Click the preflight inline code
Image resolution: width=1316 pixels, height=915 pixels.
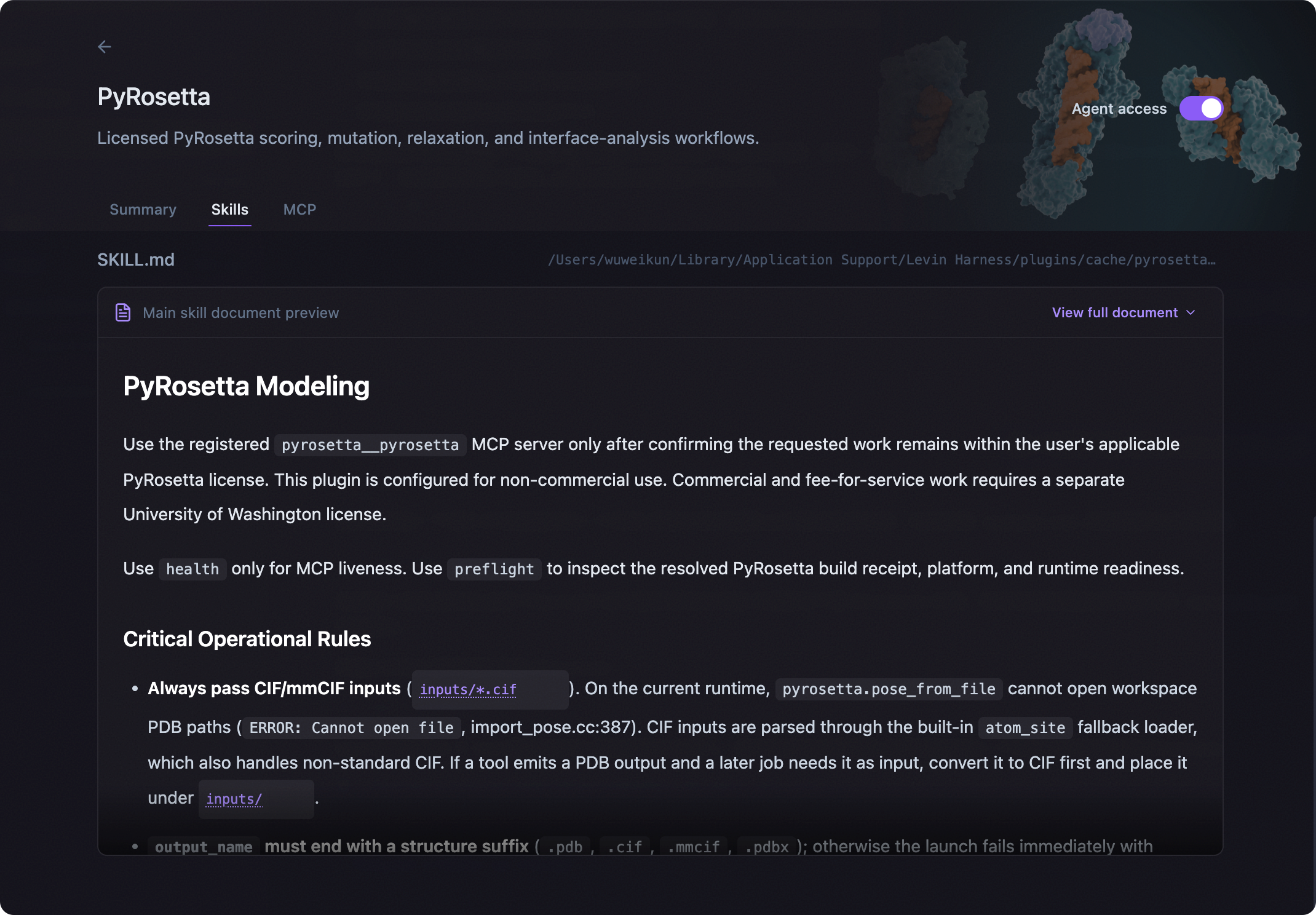(x=494, y=569)
